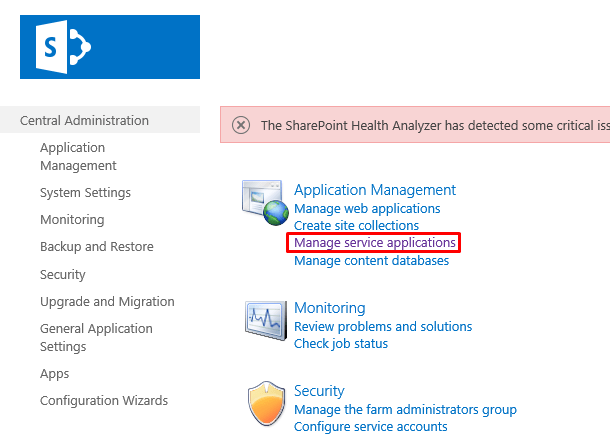This screenshot has height=443, width=610.
Task: Open Monitoring from the left navigation
Action: (x=72, y=219)
